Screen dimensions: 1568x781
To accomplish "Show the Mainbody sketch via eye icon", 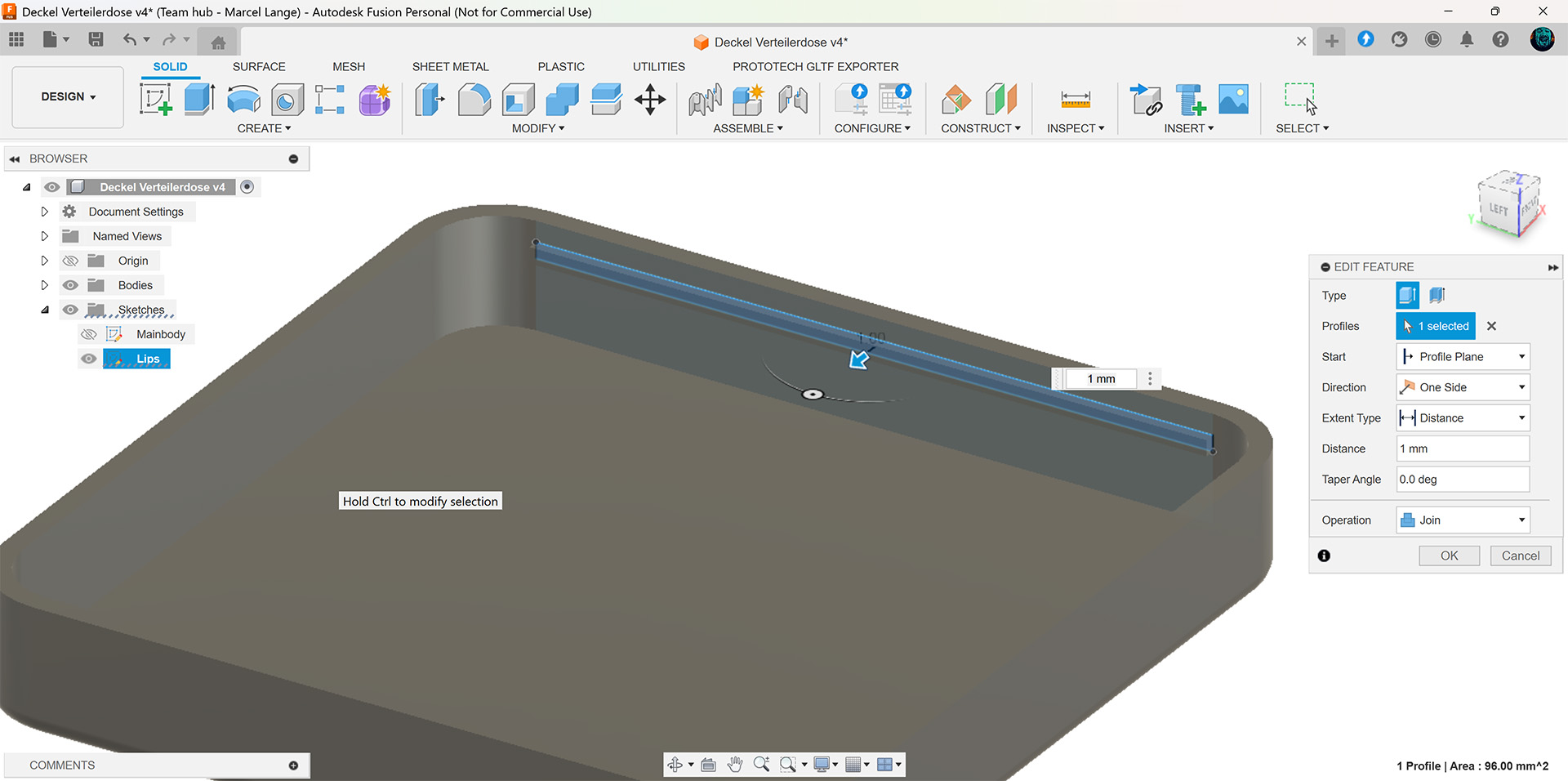I will 89,334.
